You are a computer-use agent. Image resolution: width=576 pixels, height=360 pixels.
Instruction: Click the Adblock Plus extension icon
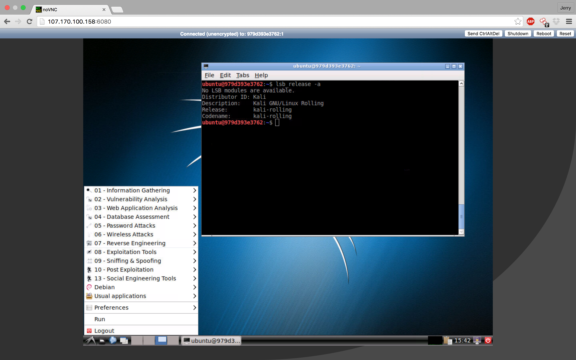click(x=530, y=22)
